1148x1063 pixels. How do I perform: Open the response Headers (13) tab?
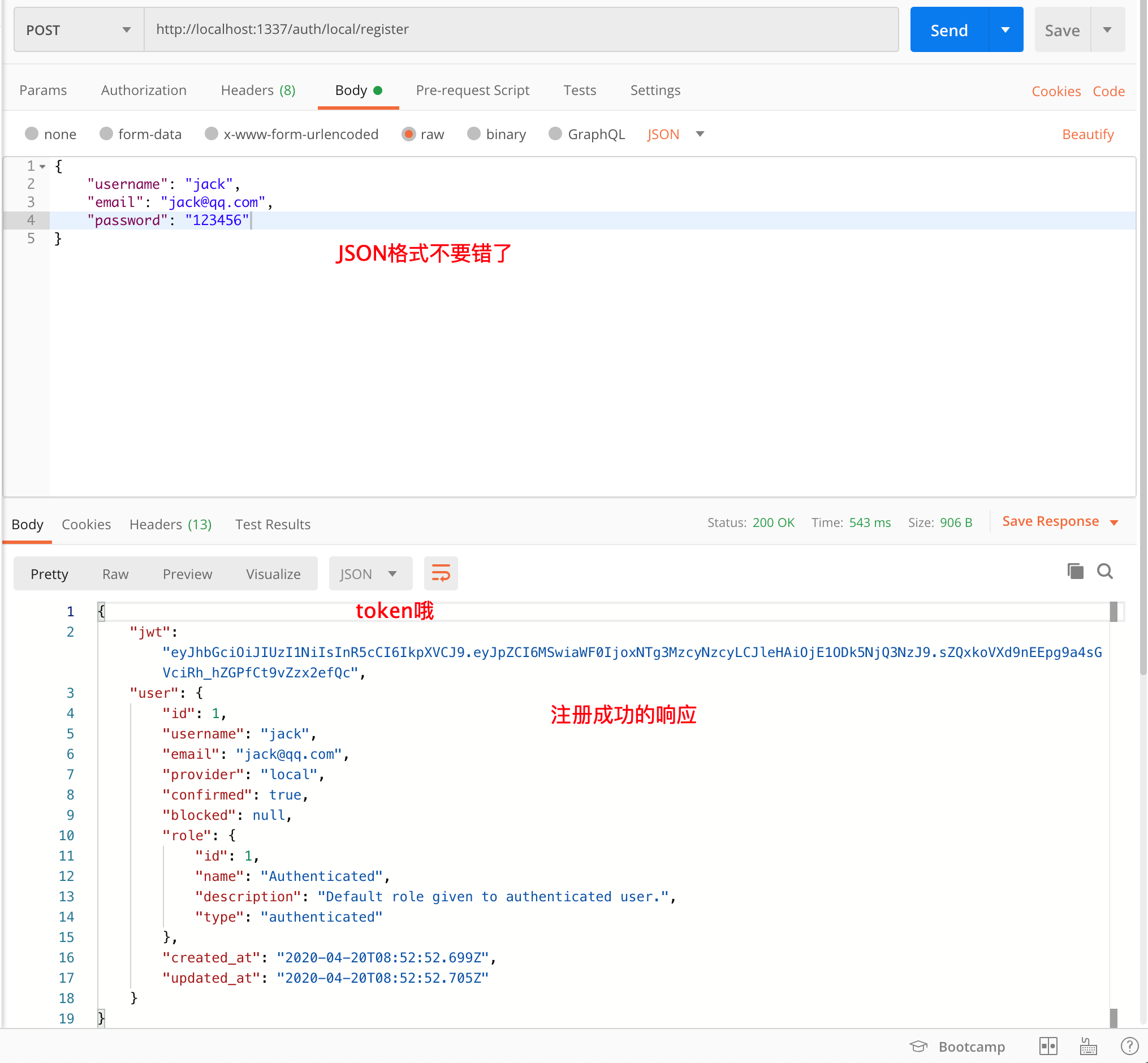click(x=170, y=524)
